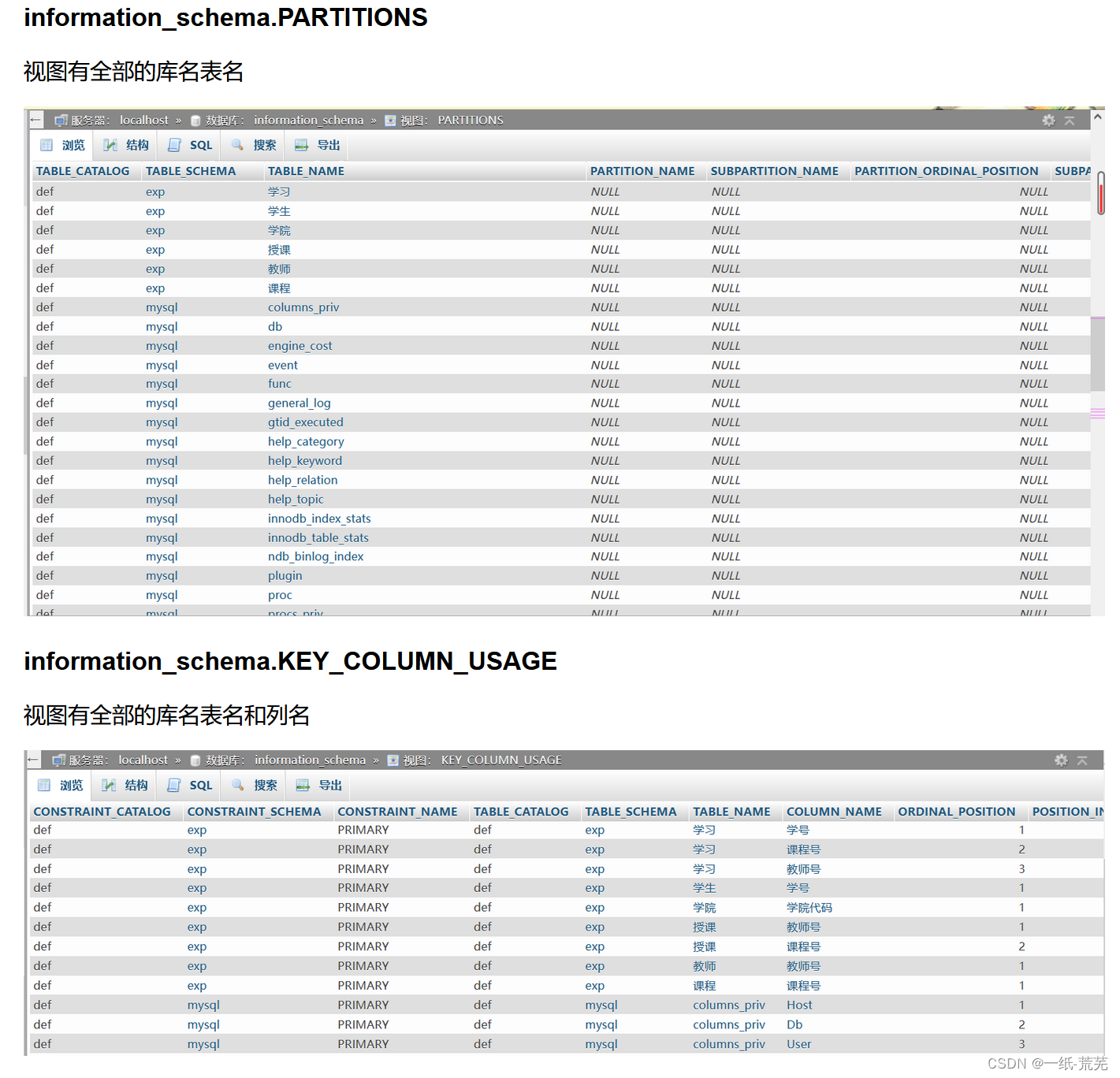Select 'Host' column name cell
The image size is (1120, 1078).
[799, 1006]
